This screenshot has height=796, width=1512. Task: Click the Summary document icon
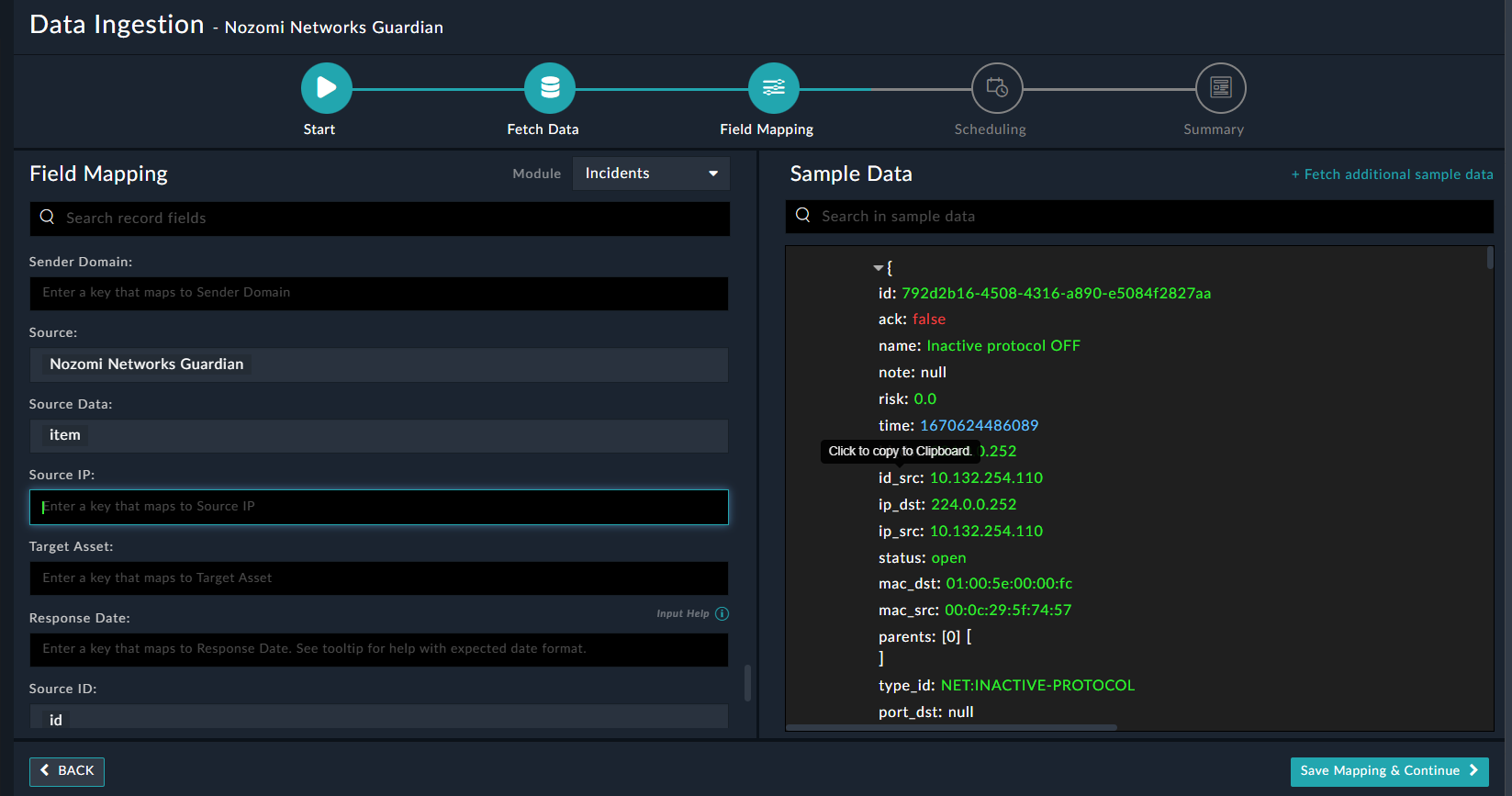[1220, 88]
